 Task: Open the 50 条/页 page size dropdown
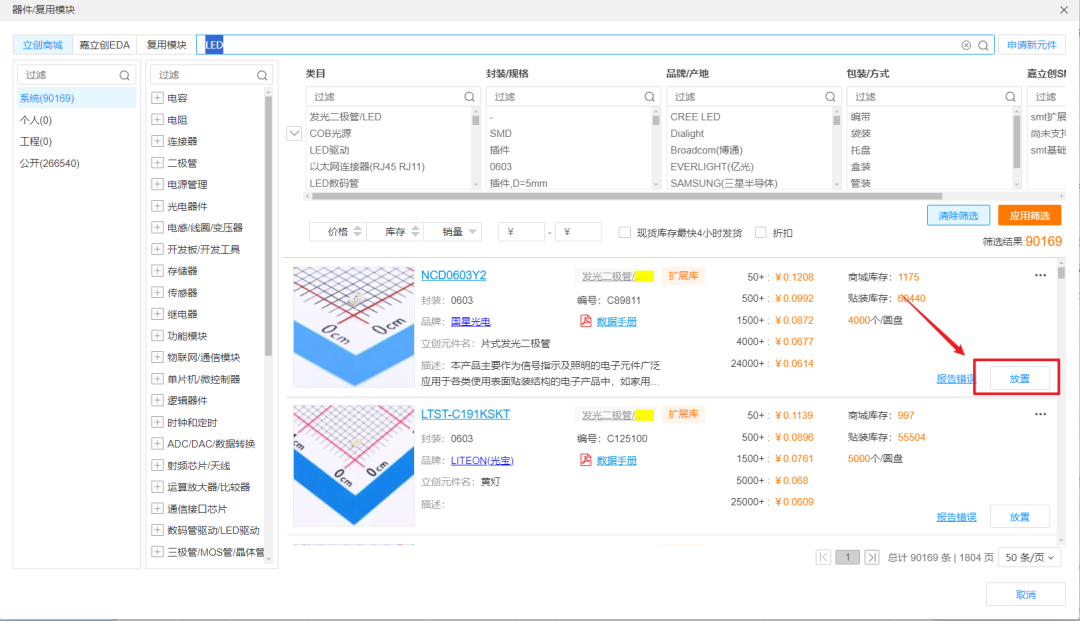click(1029, 557)
